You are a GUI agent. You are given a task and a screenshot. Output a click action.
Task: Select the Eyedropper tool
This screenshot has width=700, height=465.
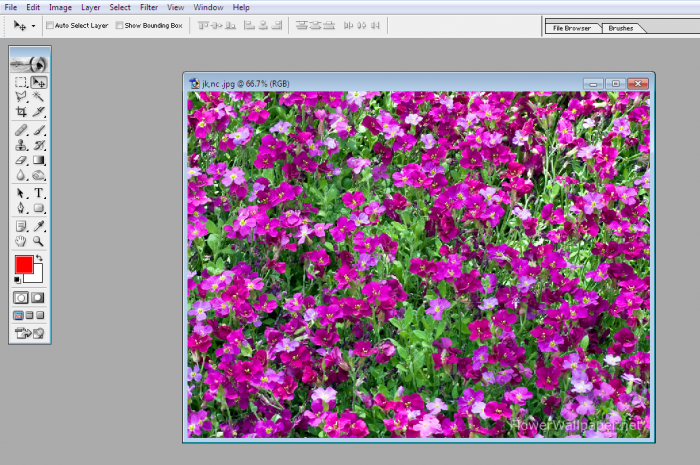pos(39,226)
